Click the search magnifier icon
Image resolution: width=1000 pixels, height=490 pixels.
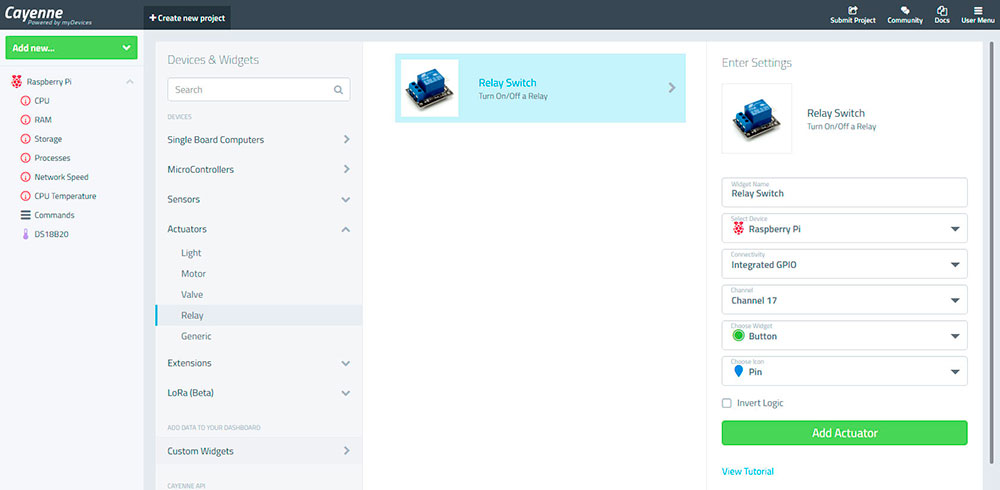[339, 90]
